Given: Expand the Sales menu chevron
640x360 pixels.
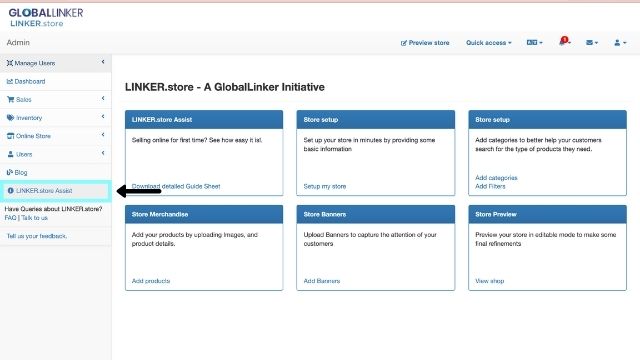Looking at the screenshot, I should point(103,98).
